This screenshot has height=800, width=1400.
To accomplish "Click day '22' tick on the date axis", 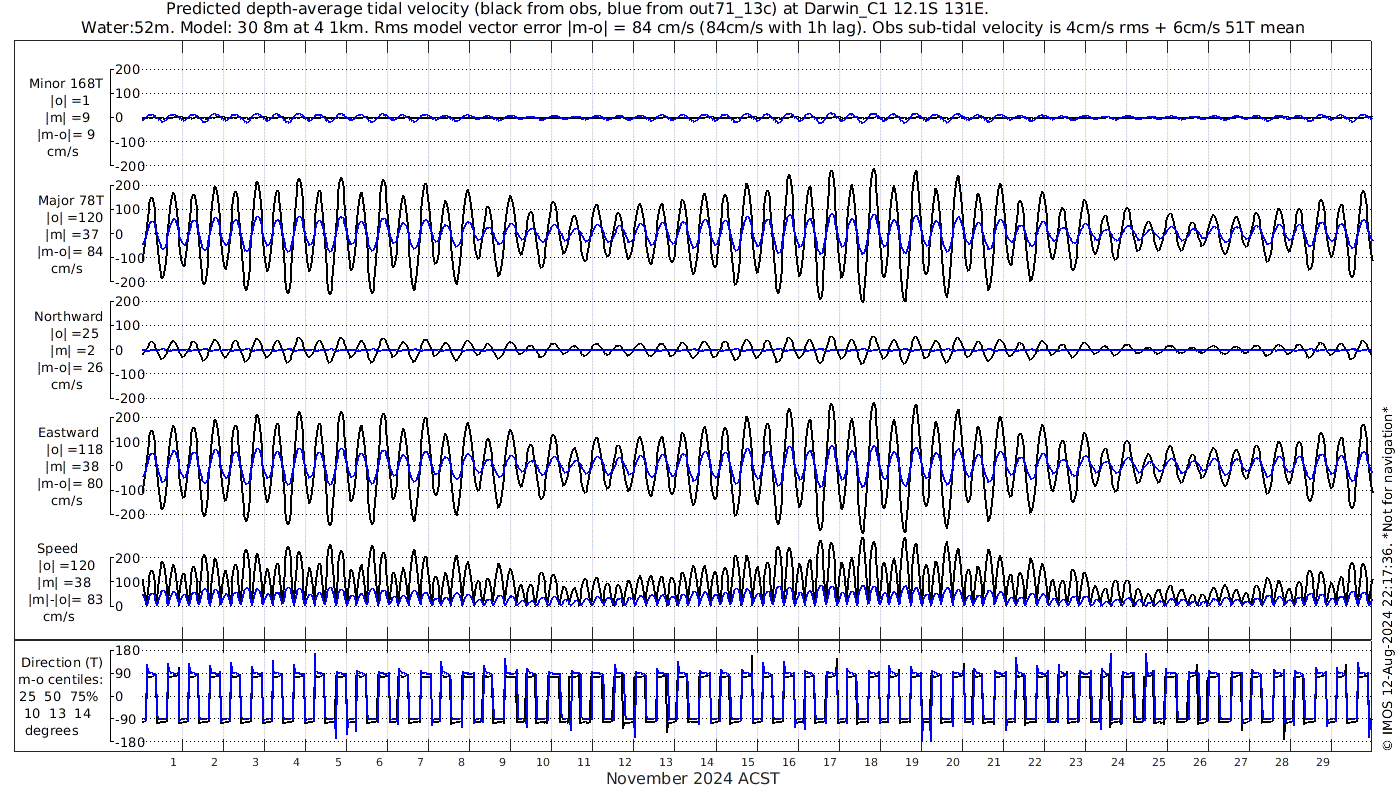I will click(x=1035, y=762).
